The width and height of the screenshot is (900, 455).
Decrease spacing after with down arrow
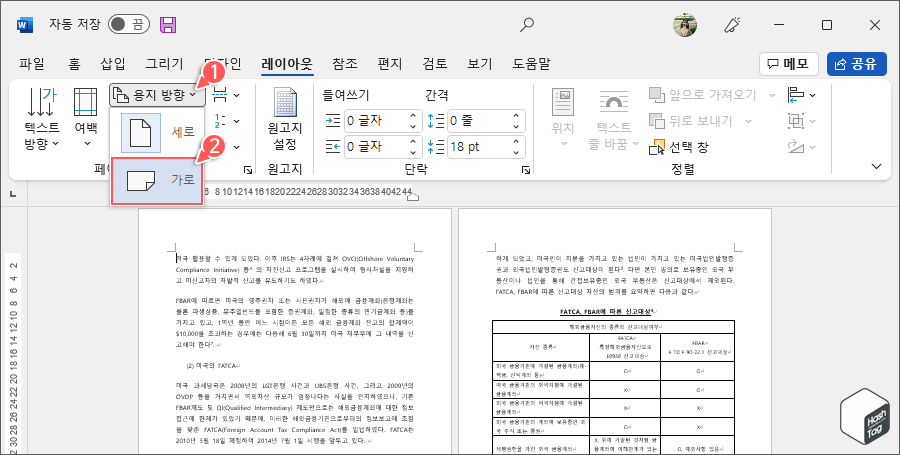pyautogui.click(x=517, y=153)
